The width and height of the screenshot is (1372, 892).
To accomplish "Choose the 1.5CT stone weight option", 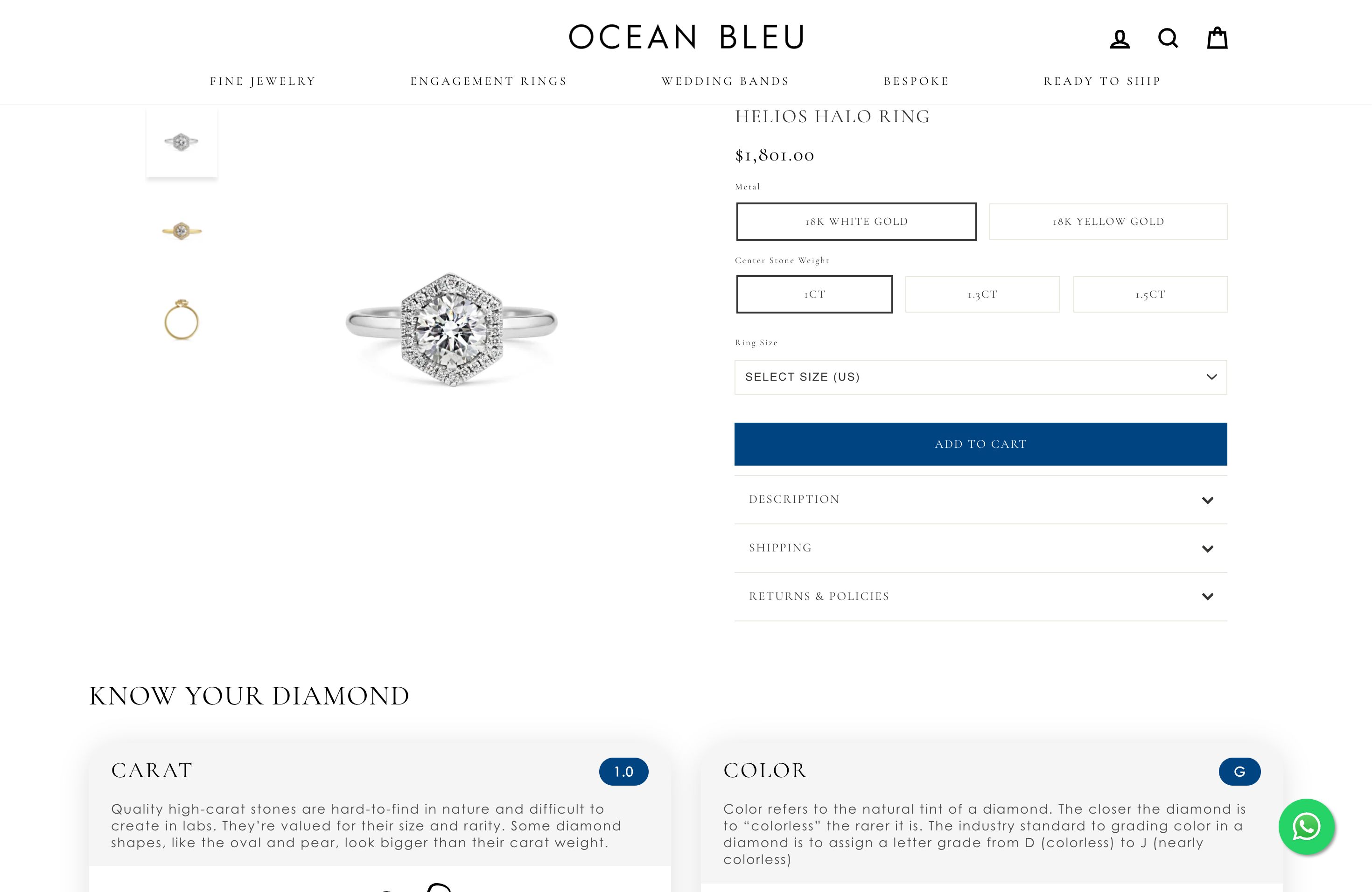I will [1150, 294].
